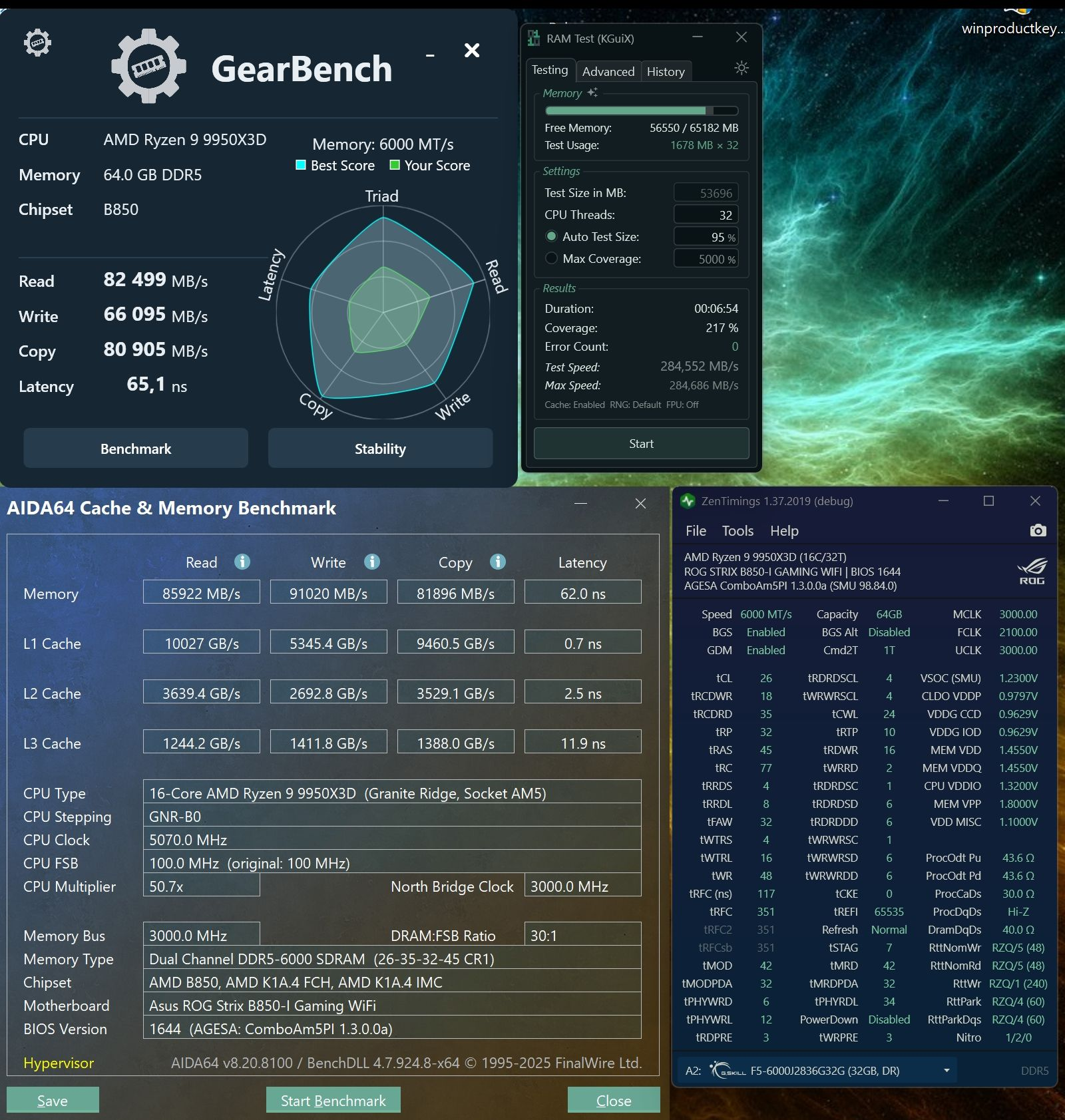
Task: Minimize the GearBench window
Action: (430, 55)
